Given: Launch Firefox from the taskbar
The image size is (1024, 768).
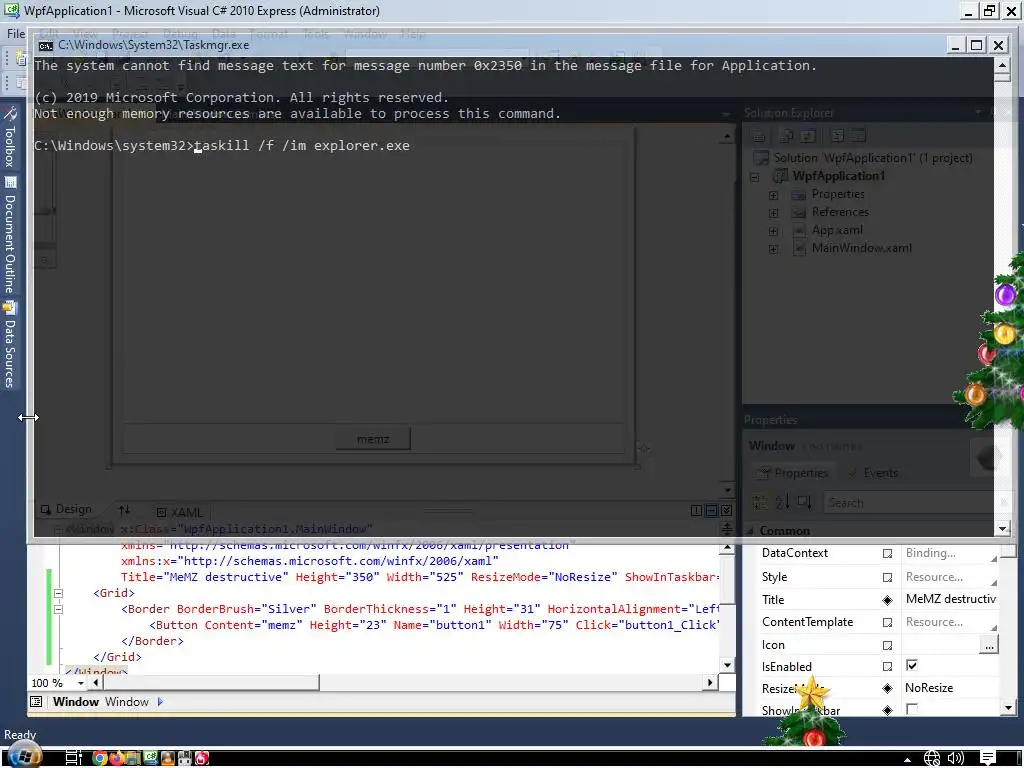Looking at the screenshot, I should click(x=117, y=758).
